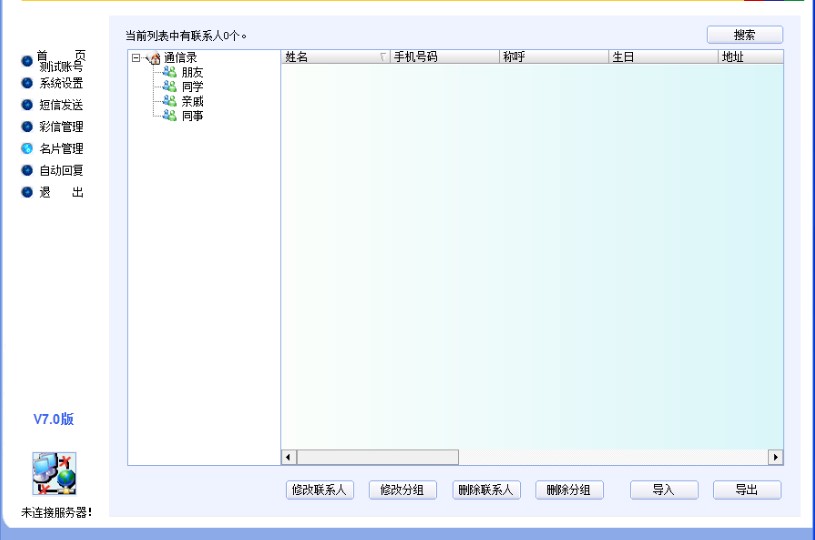The image size is (815, 540).
Task: Click the server connection status icon
Action: click(x=54, y=473)
